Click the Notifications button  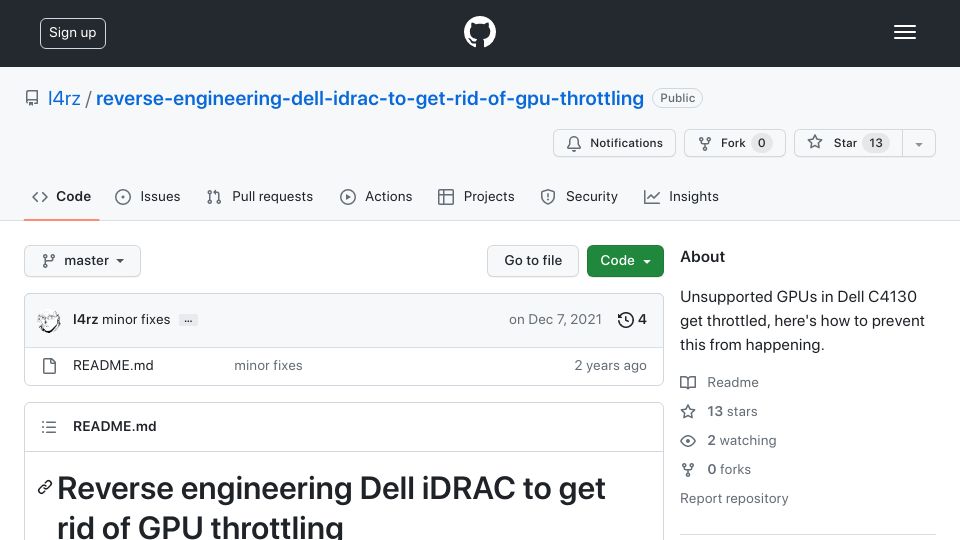pos(614,143)
